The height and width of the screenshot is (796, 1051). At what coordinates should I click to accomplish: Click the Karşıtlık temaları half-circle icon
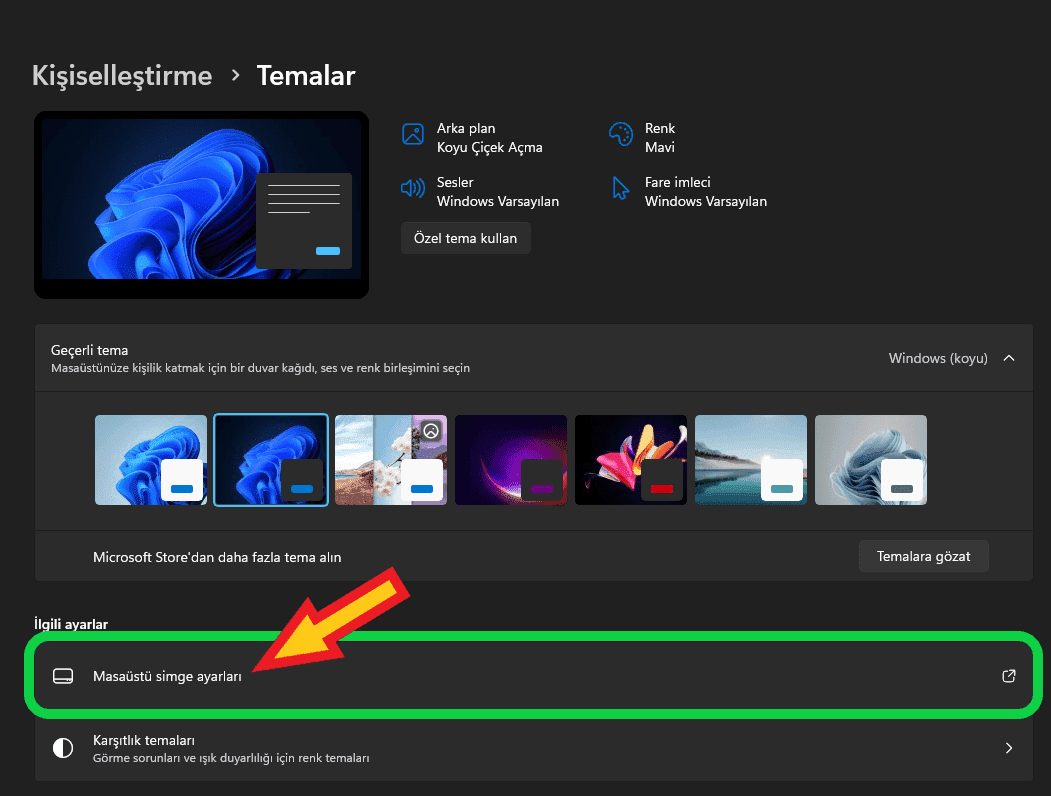(x=63, y=748)
